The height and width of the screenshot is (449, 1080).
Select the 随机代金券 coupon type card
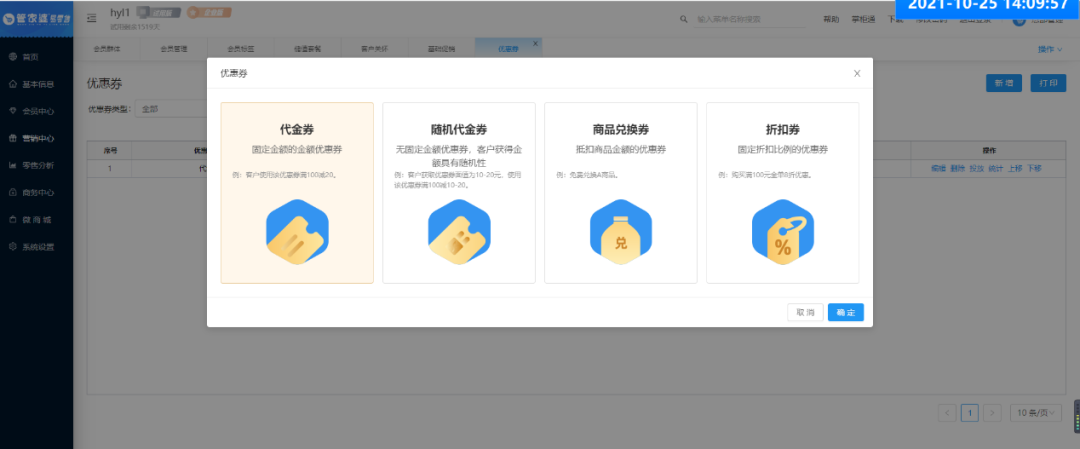[x=459, y=193]
